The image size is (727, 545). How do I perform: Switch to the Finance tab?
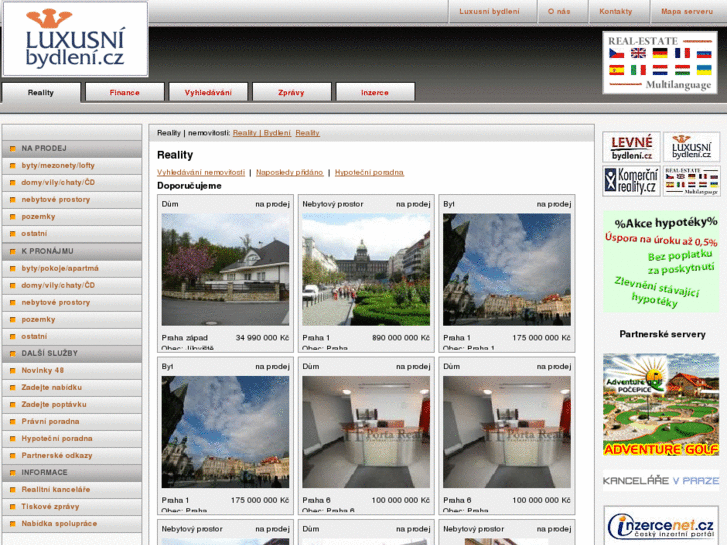coord(125,92)
